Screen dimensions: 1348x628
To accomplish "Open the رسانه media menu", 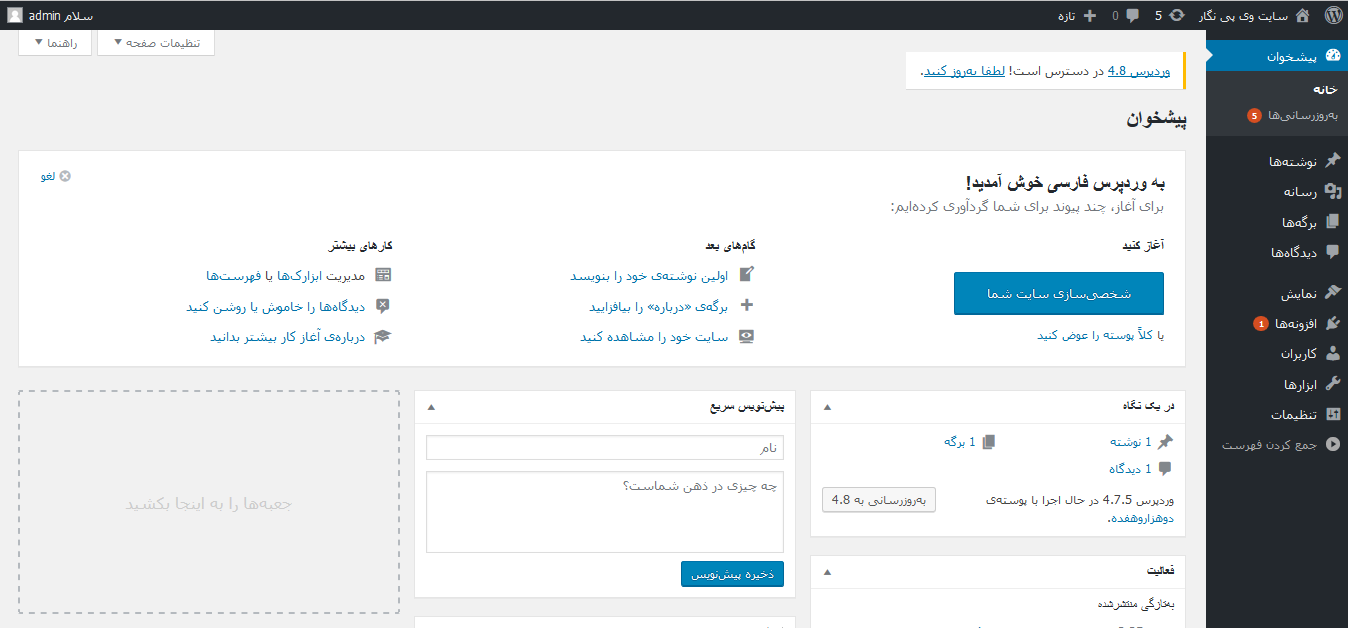I will [1277, 191].
